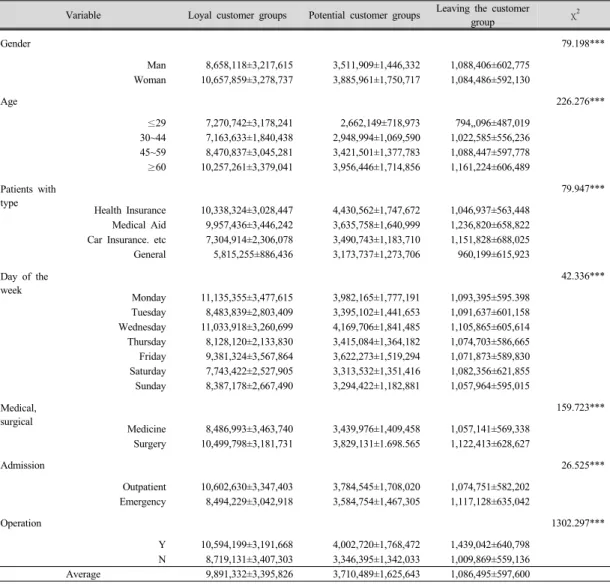This screenshot has width=610, height=584.
Task: Select the value 4,002,720±1,768,472
Action: click(x=376, y=545)
